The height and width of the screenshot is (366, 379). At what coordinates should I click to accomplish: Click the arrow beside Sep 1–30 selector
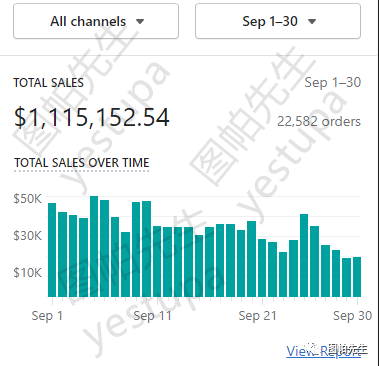[312, 22]
